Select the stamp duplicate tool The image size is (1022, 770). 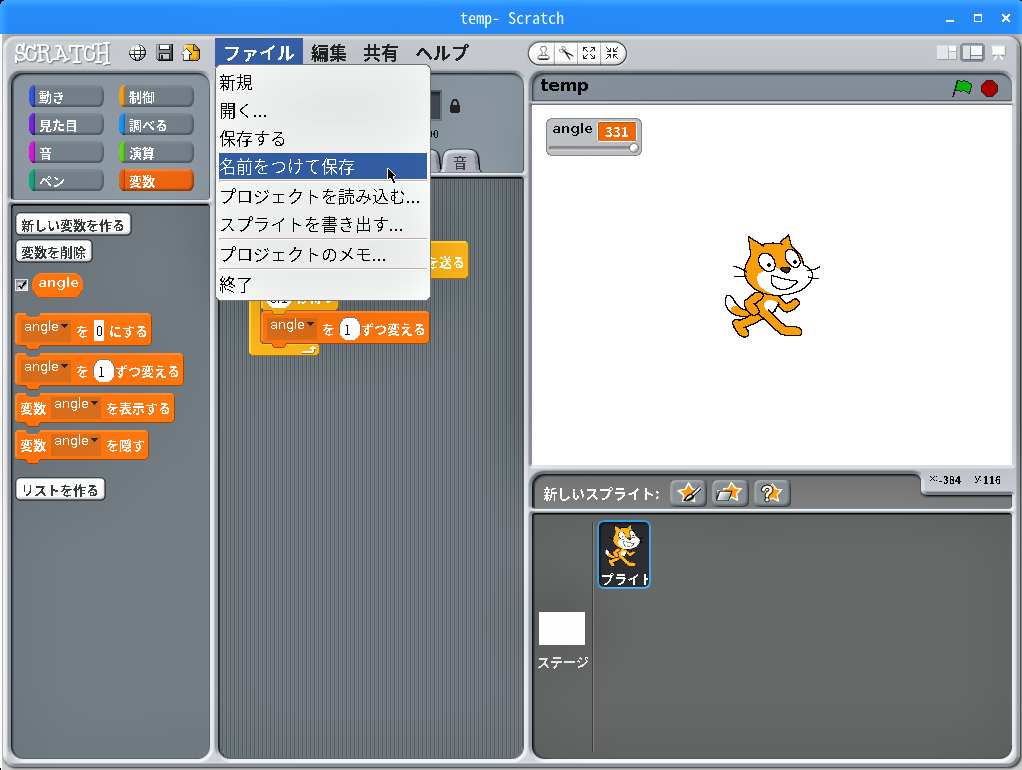(543, 53)
